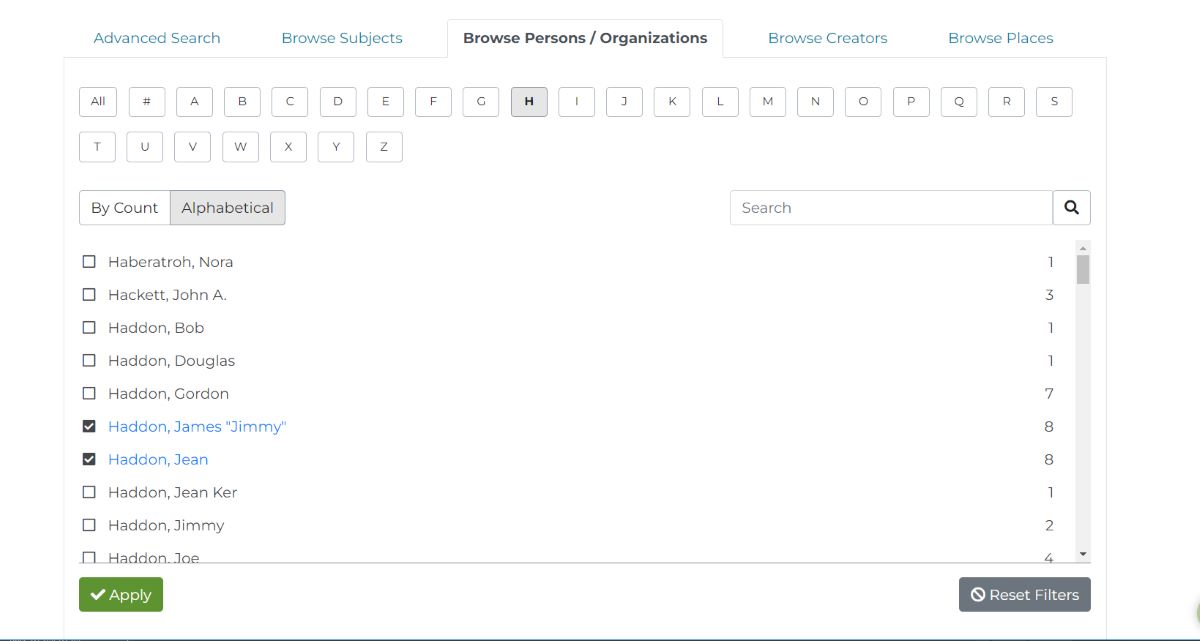Open the Browse Creators tab
The width and height of the screenshot is (1200, 641).
tap(827, 38)
